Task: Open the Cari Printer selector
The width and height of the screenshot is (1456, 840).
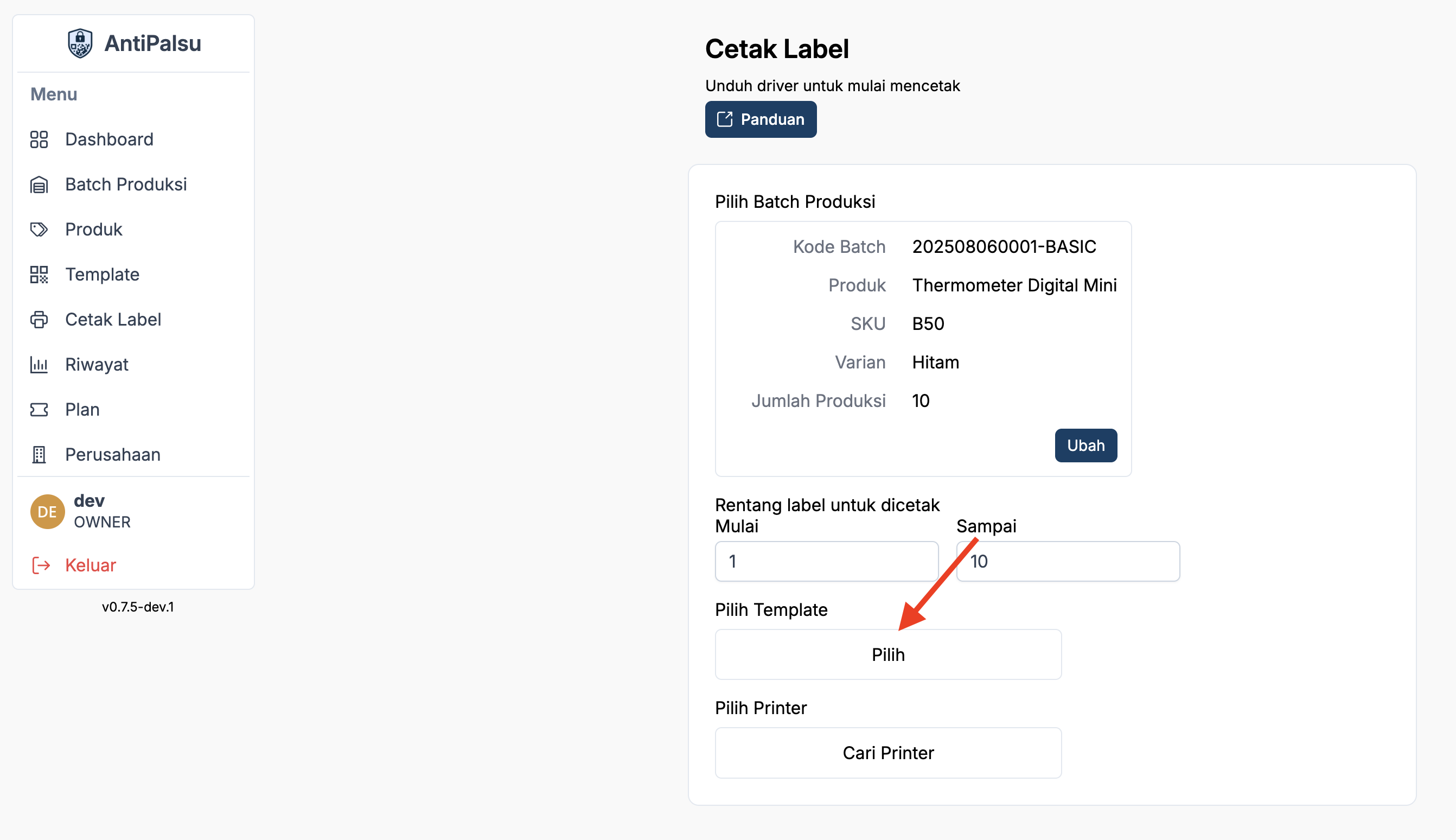Action: (x=887, y=753)
